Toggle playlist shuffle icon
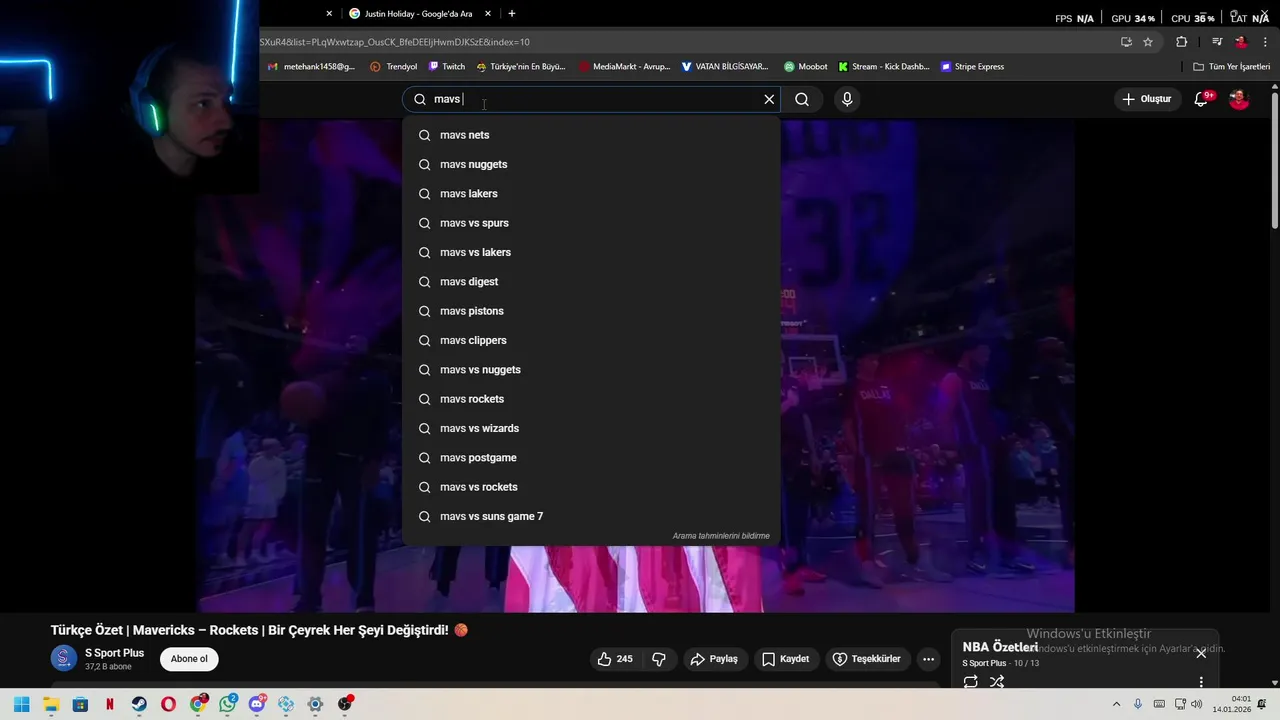This screenshot has height=720, width=1280. [997, 682]
